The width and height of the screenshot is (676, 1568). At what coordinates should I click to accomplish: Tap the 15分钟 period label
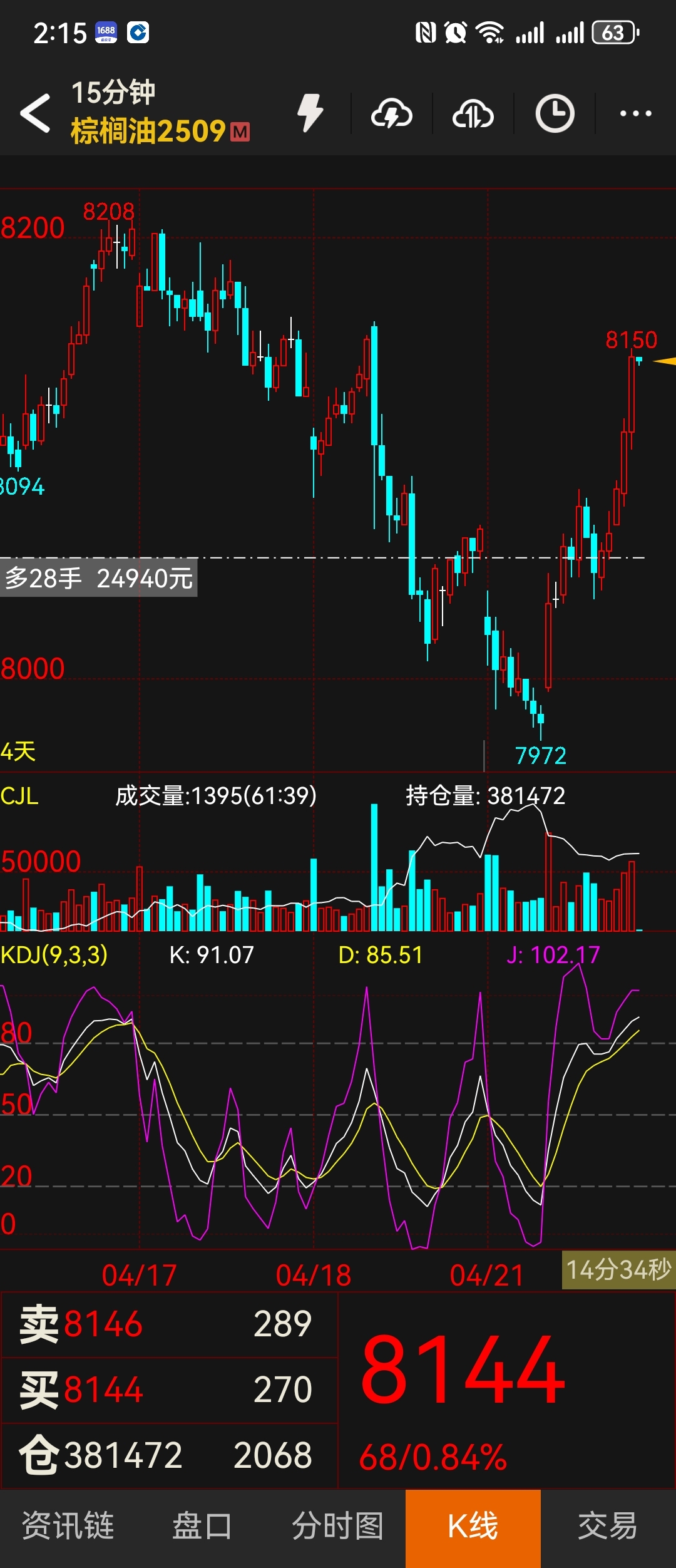point(113,93)
